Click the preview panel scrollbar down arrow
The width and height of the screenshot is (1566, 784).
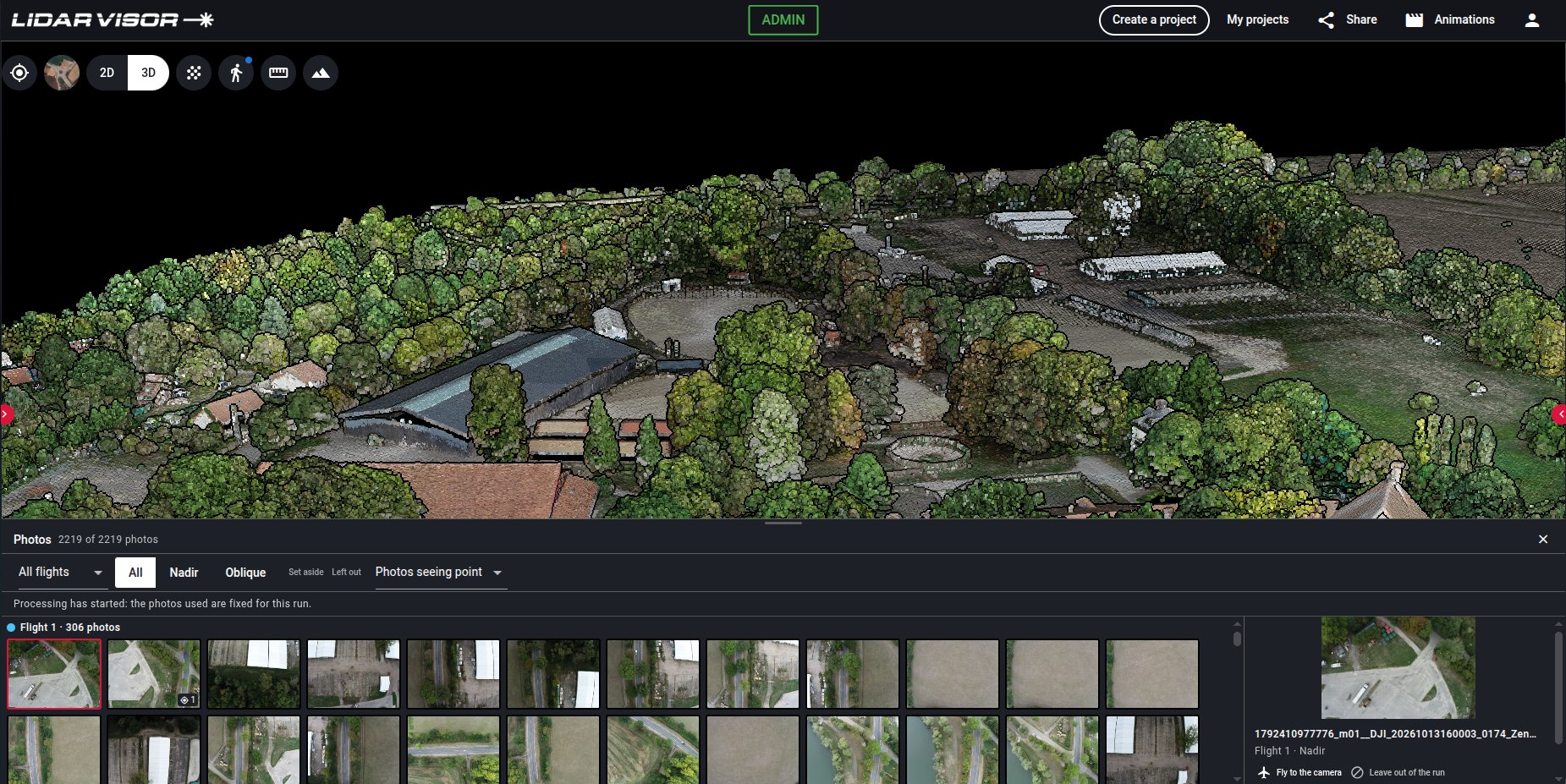click(x=1558, y=778)
